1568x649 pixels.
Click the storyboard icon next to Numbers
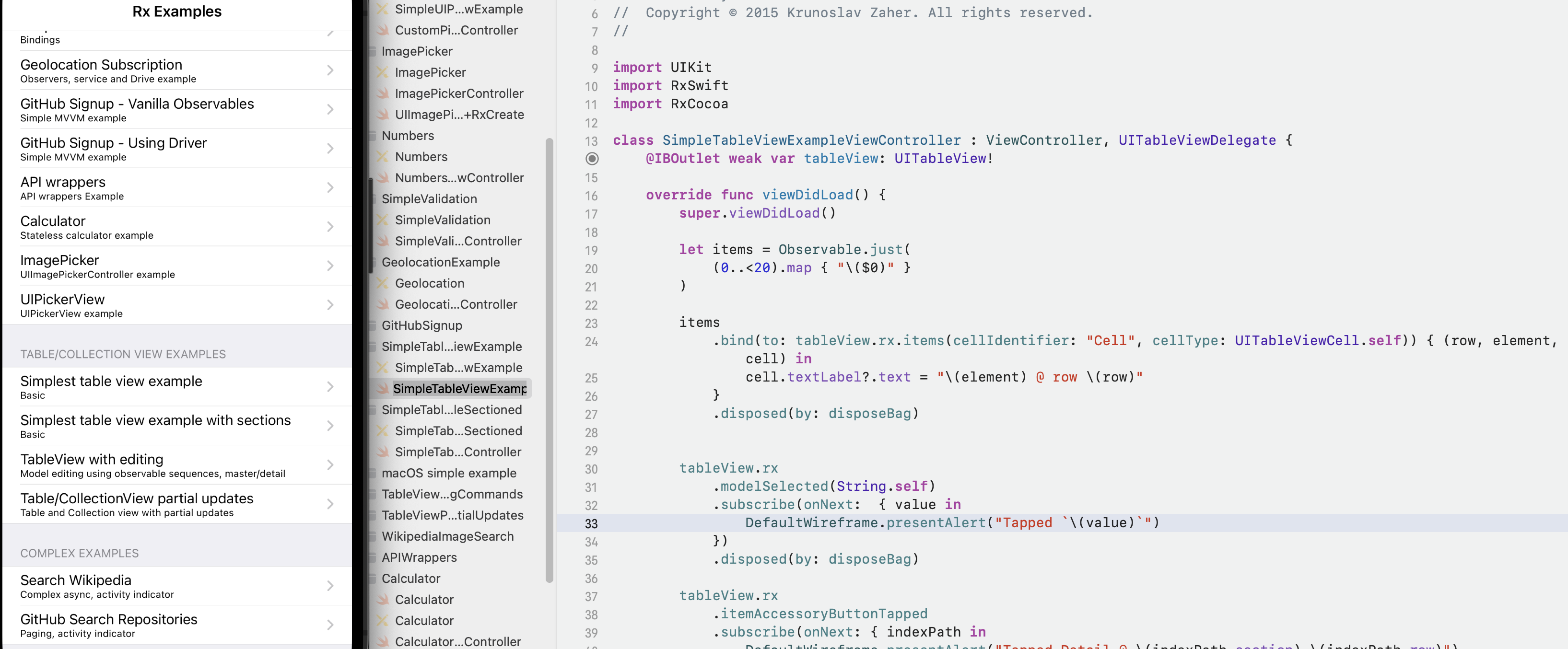click(383, 157)
